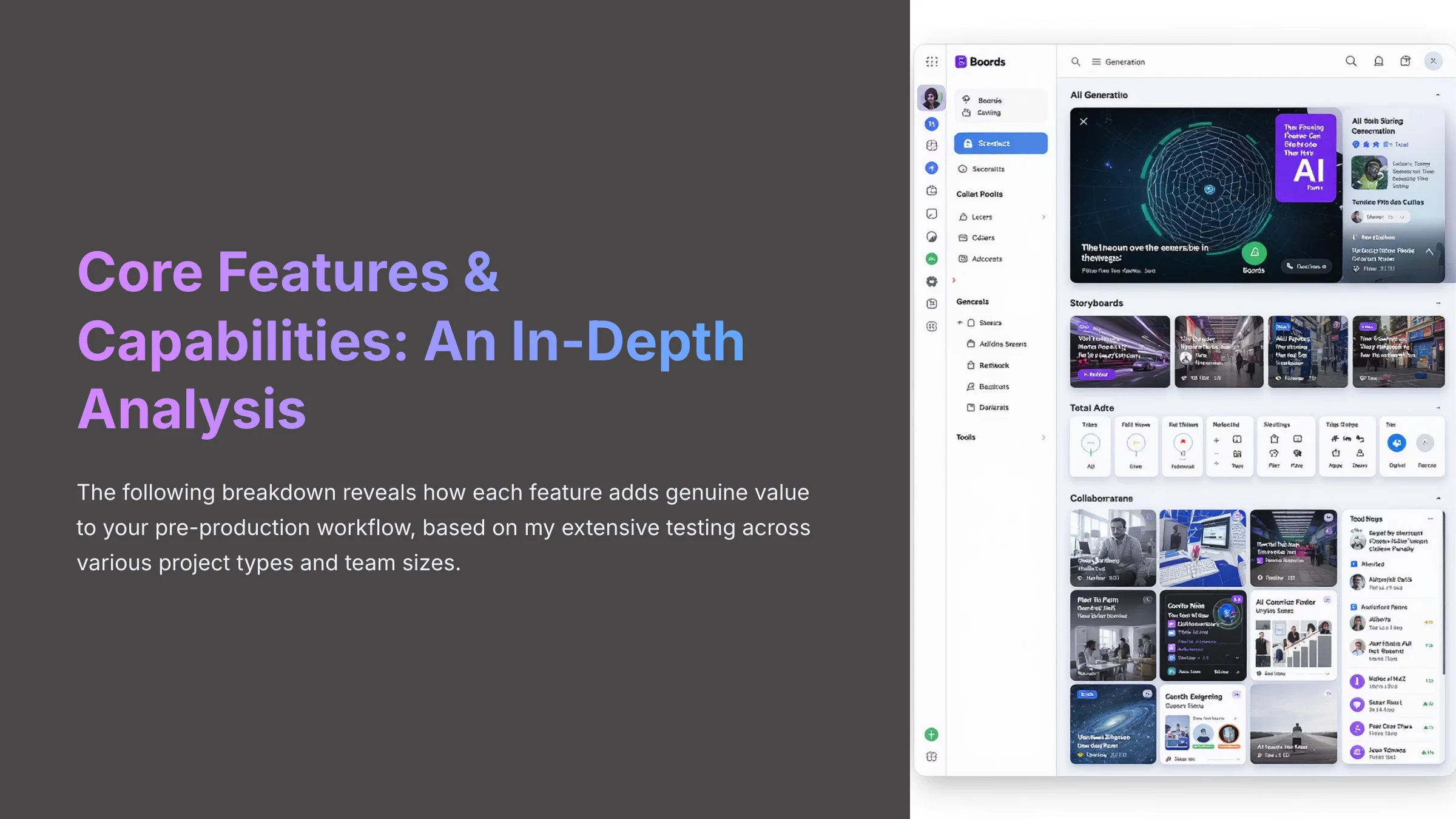The width and height of the screenshot is (1456, 819).
Task: Open the galaxy collaboration card
Action: pyautogui.click(x=1113, y=724)
